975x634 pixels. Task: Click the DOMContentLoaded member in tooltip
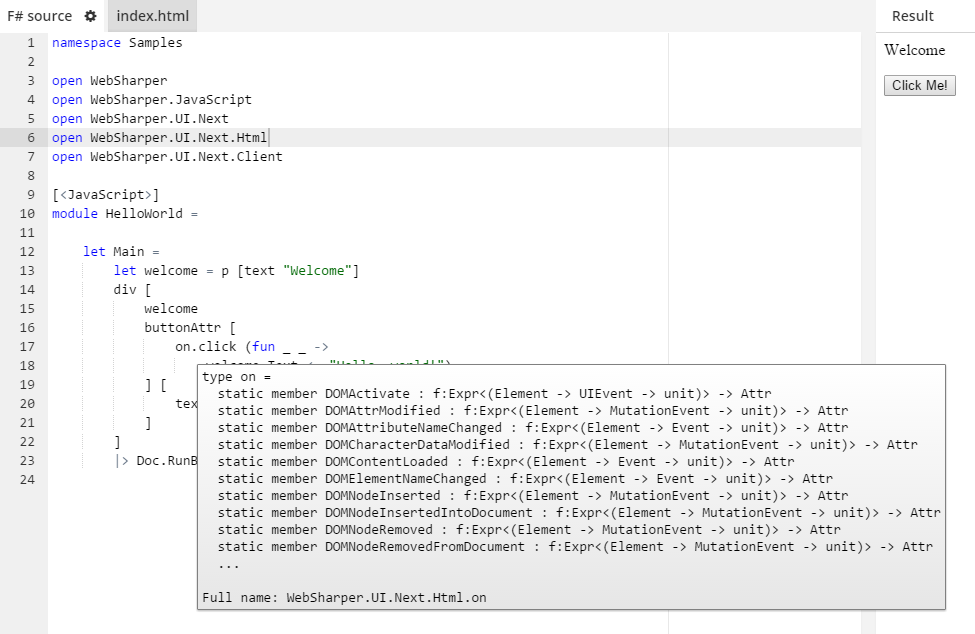506,462
